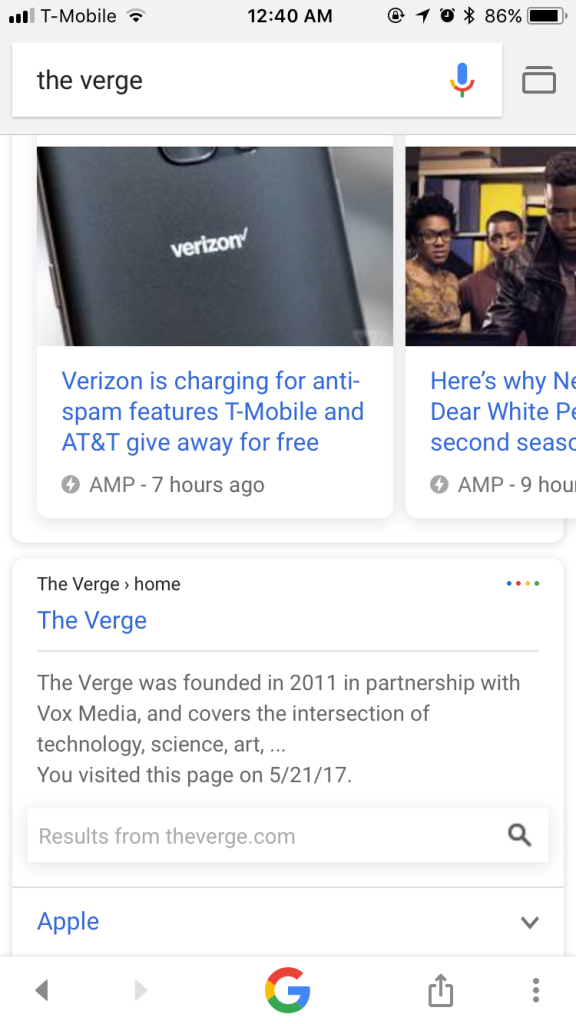Tap the AMP lightning icon on Verizon article
This screenshot has width=576, height=1024.
[70, 484]
